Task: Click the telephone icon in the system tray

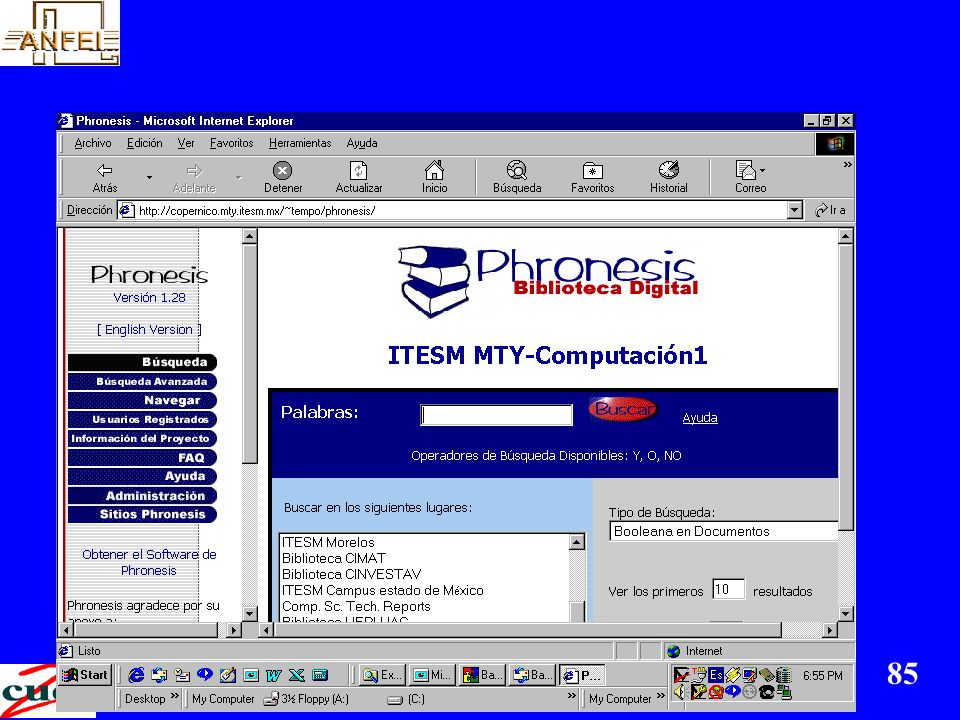Action: coord(766,692)
